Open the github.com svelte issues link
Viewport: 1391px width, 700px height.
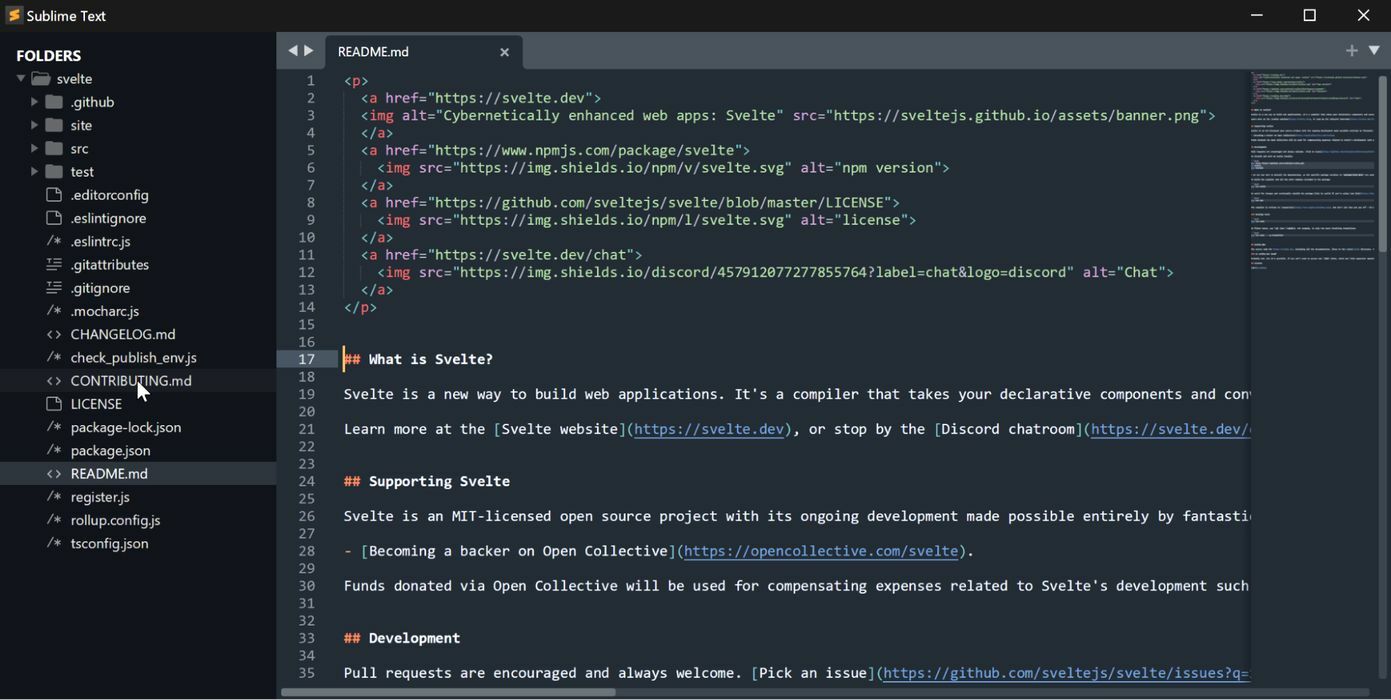coord(1066,673)
